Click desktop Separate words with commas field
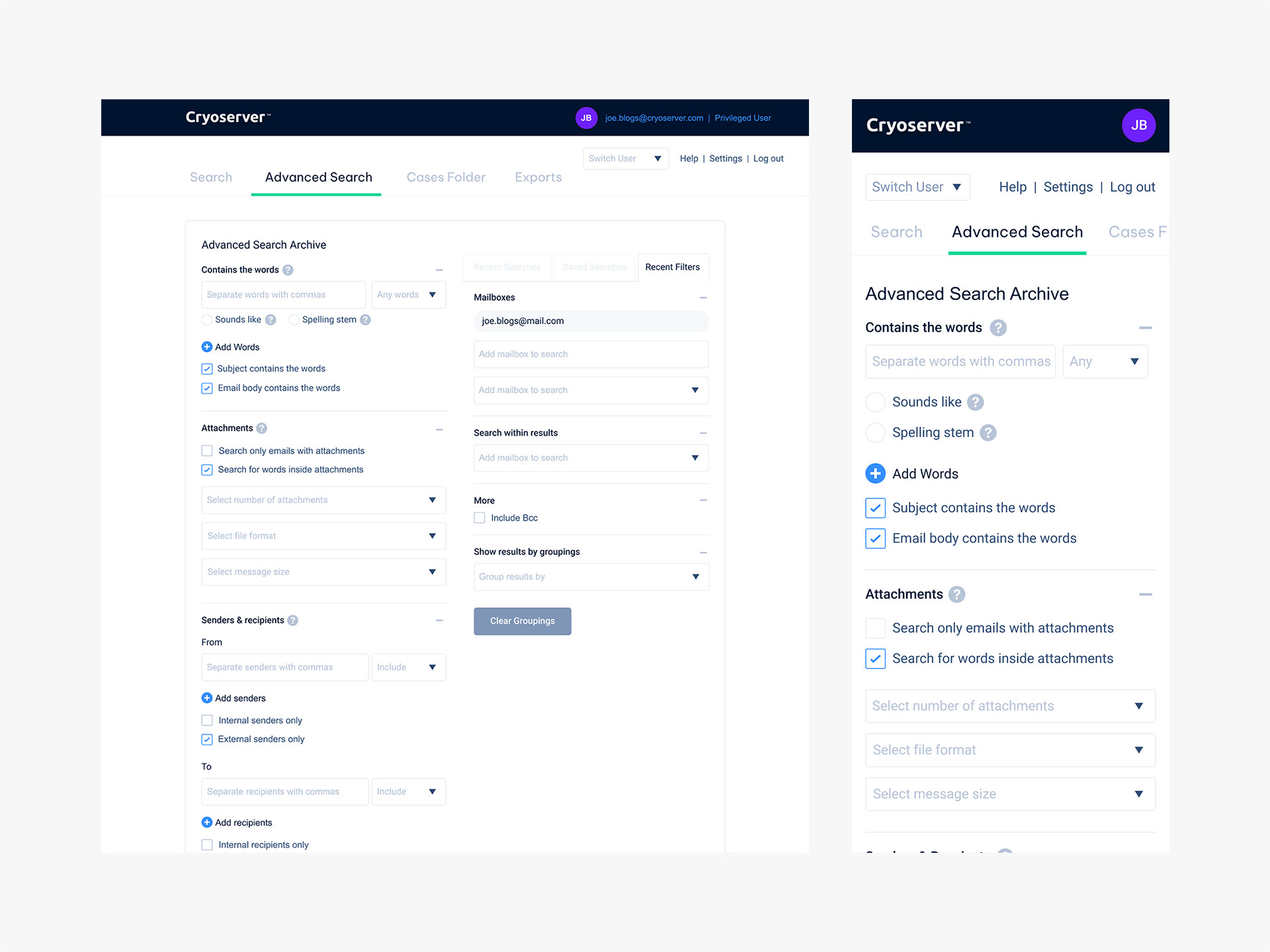 tap(284, 295)
